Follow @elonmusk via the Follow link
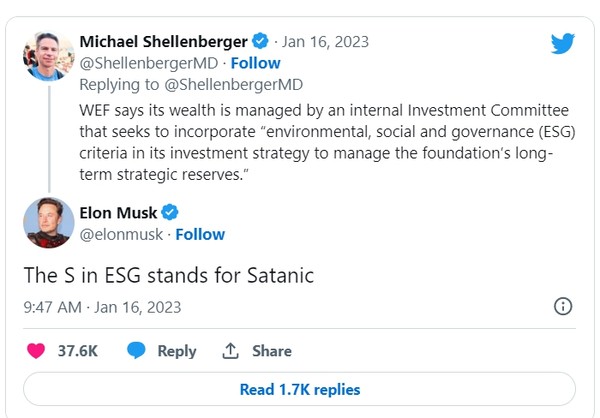The width and height of the screenshot is (600, 418). point(200,235)
